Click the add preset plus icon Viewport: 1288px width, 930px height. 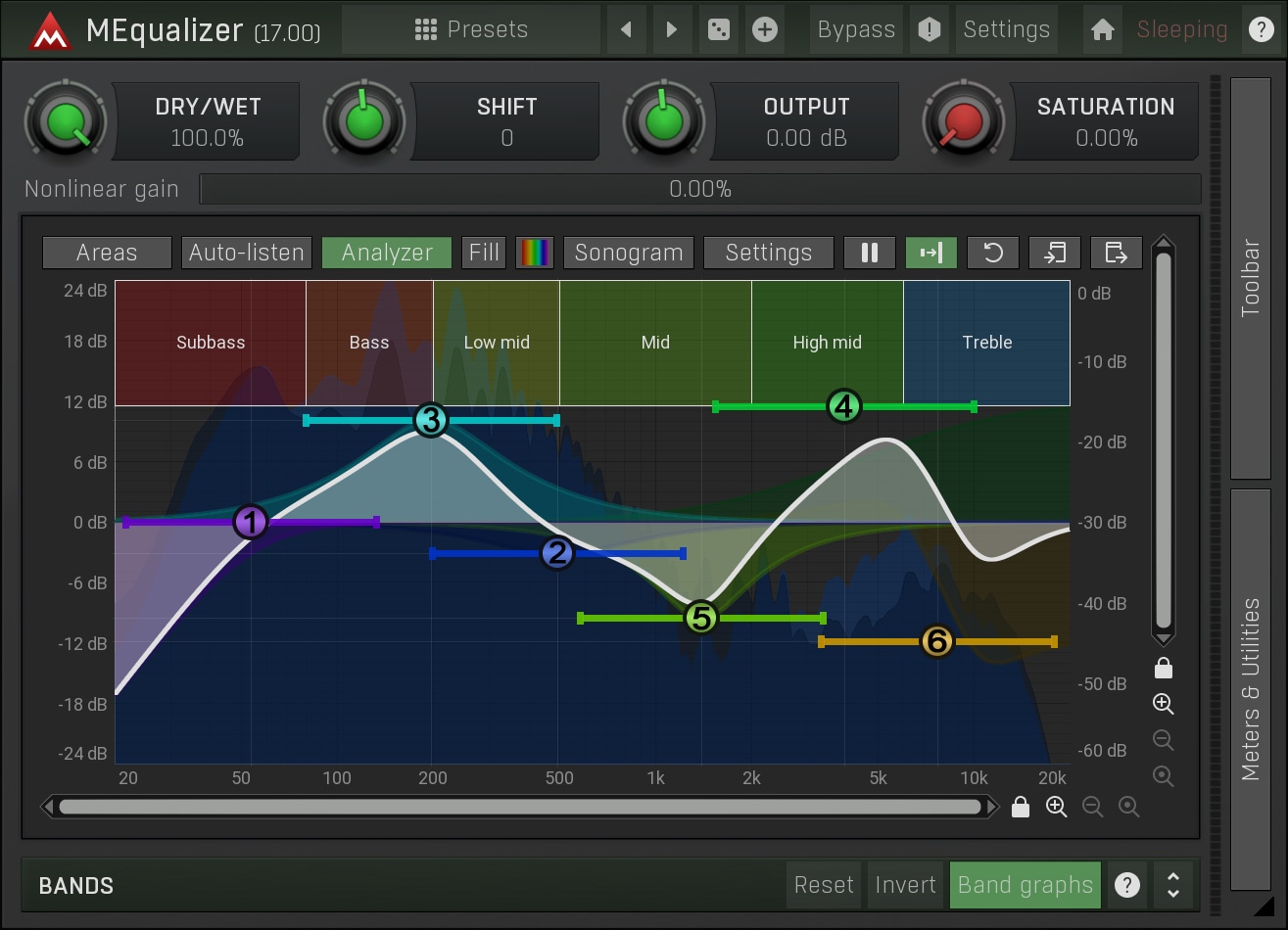[x=765, y=29]
